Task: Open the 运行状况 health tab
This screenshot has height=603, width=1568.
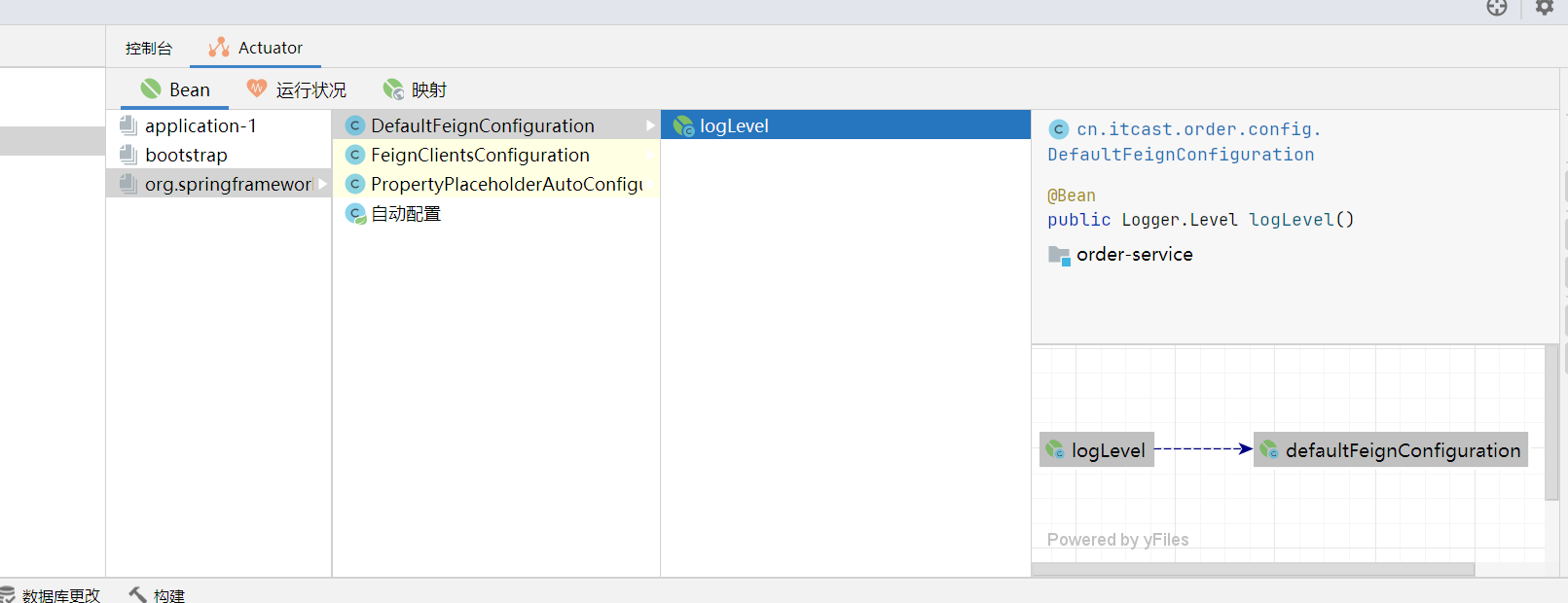Action: tap(310, 90)
